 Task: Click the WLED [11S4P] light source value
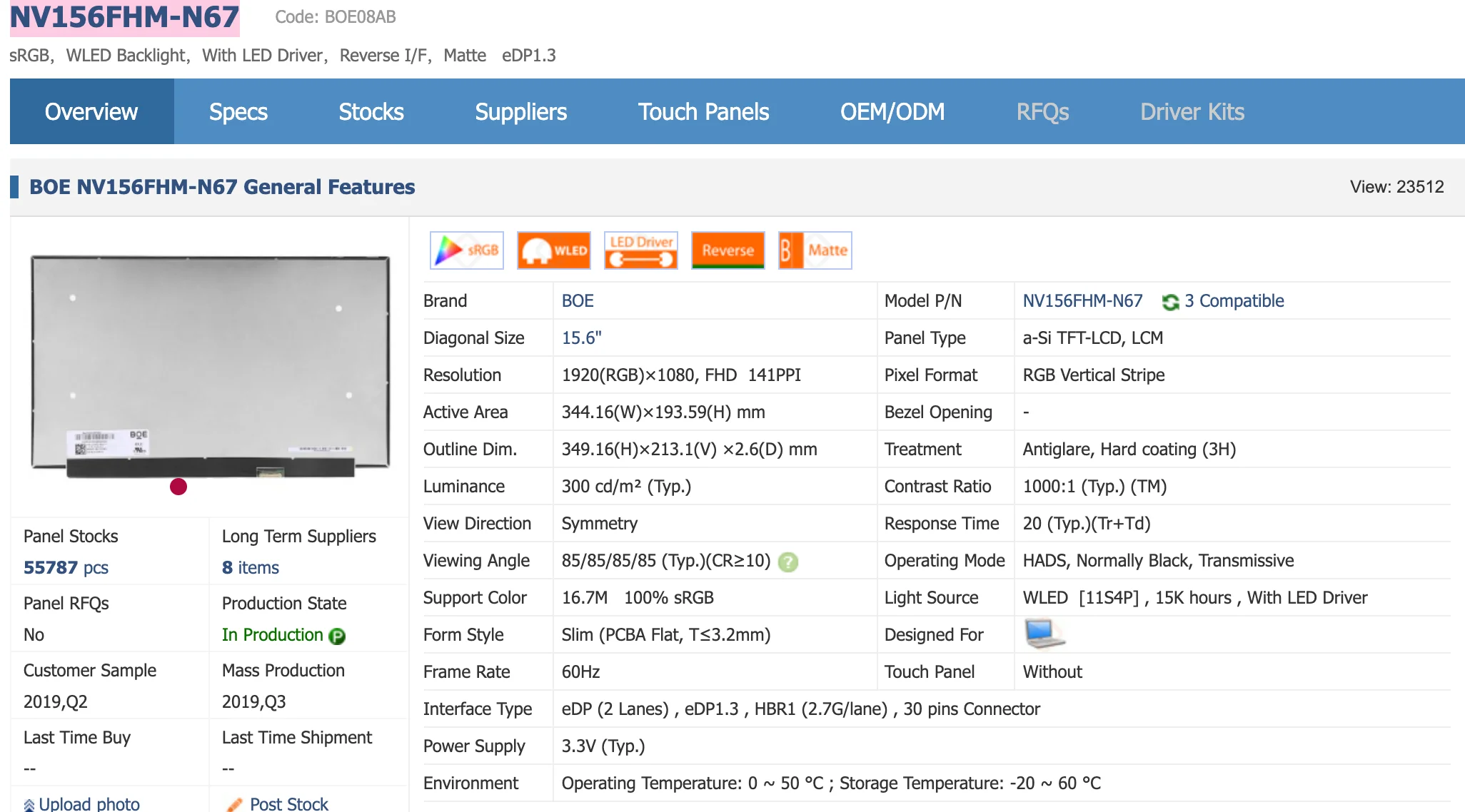coord(1195,598)
